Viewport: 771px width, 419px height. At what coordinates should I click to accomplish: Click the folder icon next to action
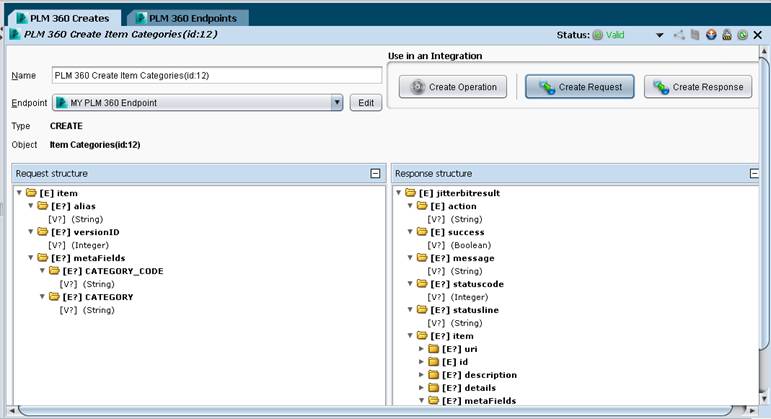pyautogui.click(x=422, y=206)
